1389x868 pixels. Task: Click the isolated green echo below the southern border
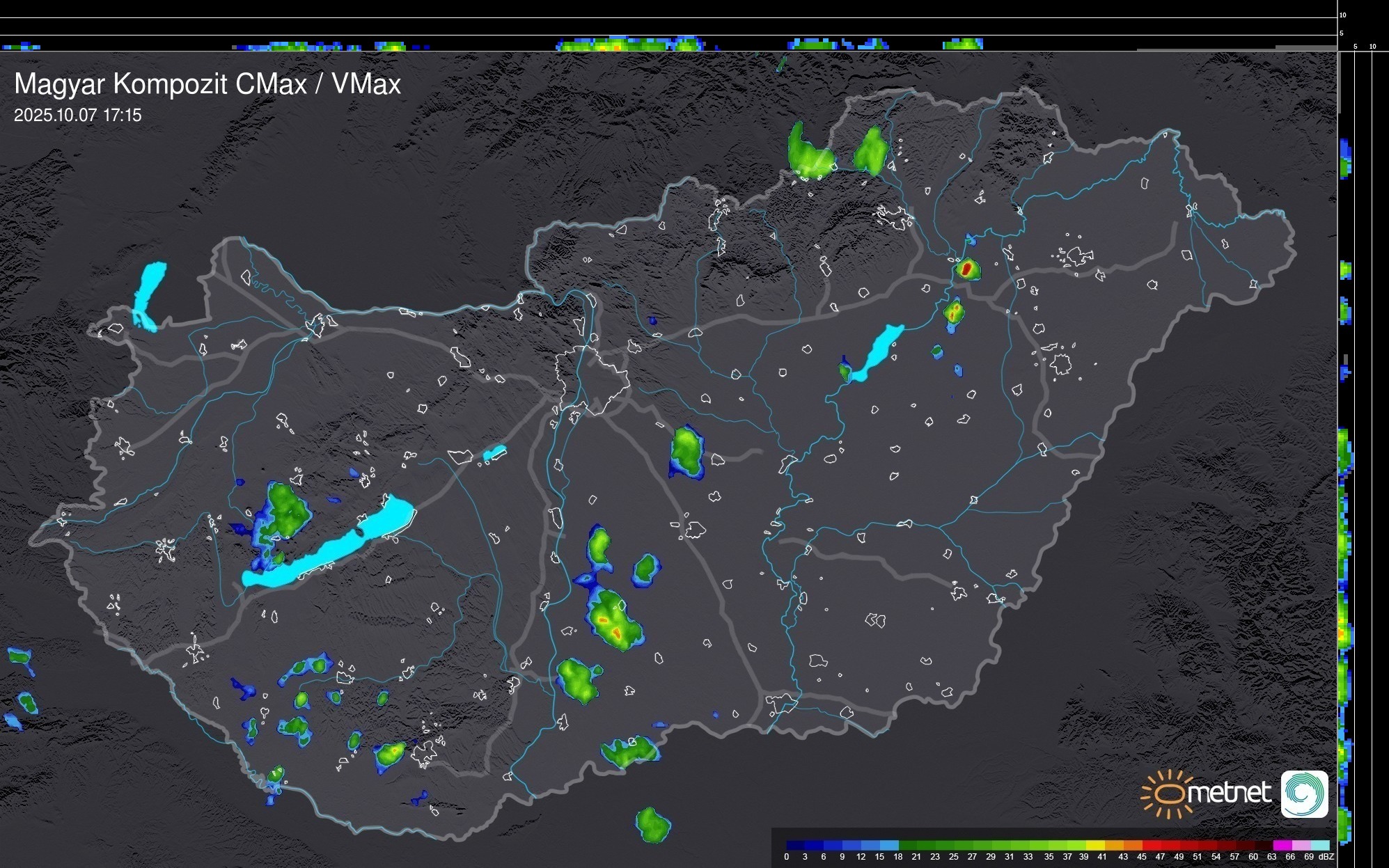[652, 826]
